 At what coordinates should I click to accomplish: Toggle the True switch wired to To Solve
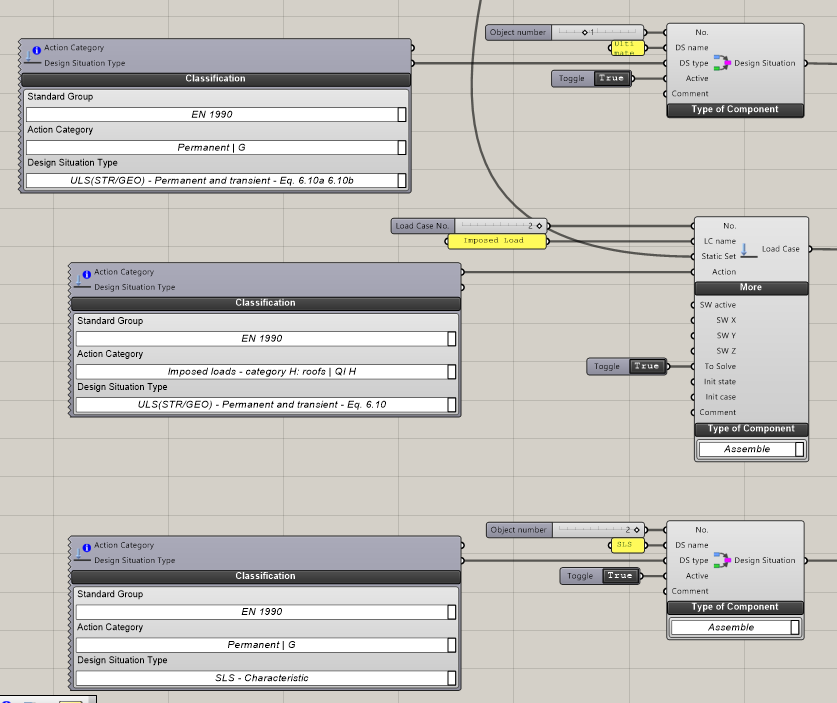click(x=647, y=367)
